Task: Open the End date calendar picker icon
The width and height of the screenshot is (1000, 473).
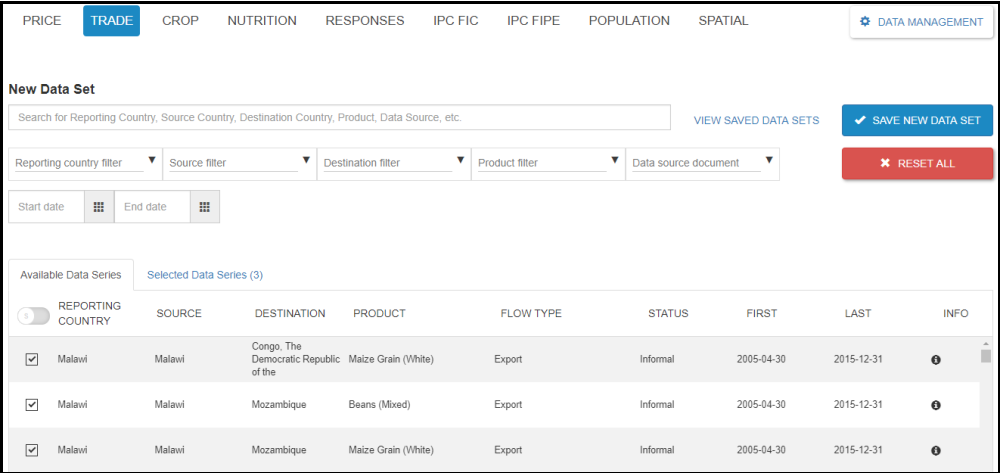Action: pyautogui.click(x=204, y=207)
